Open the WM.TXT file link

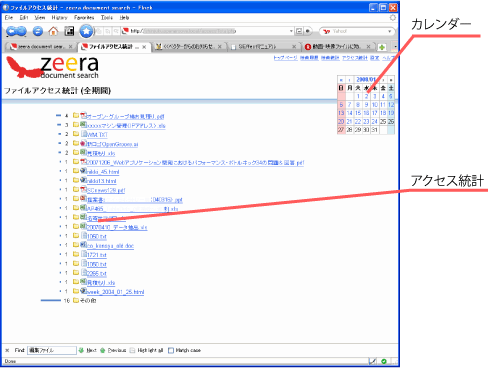coord(97,135)
